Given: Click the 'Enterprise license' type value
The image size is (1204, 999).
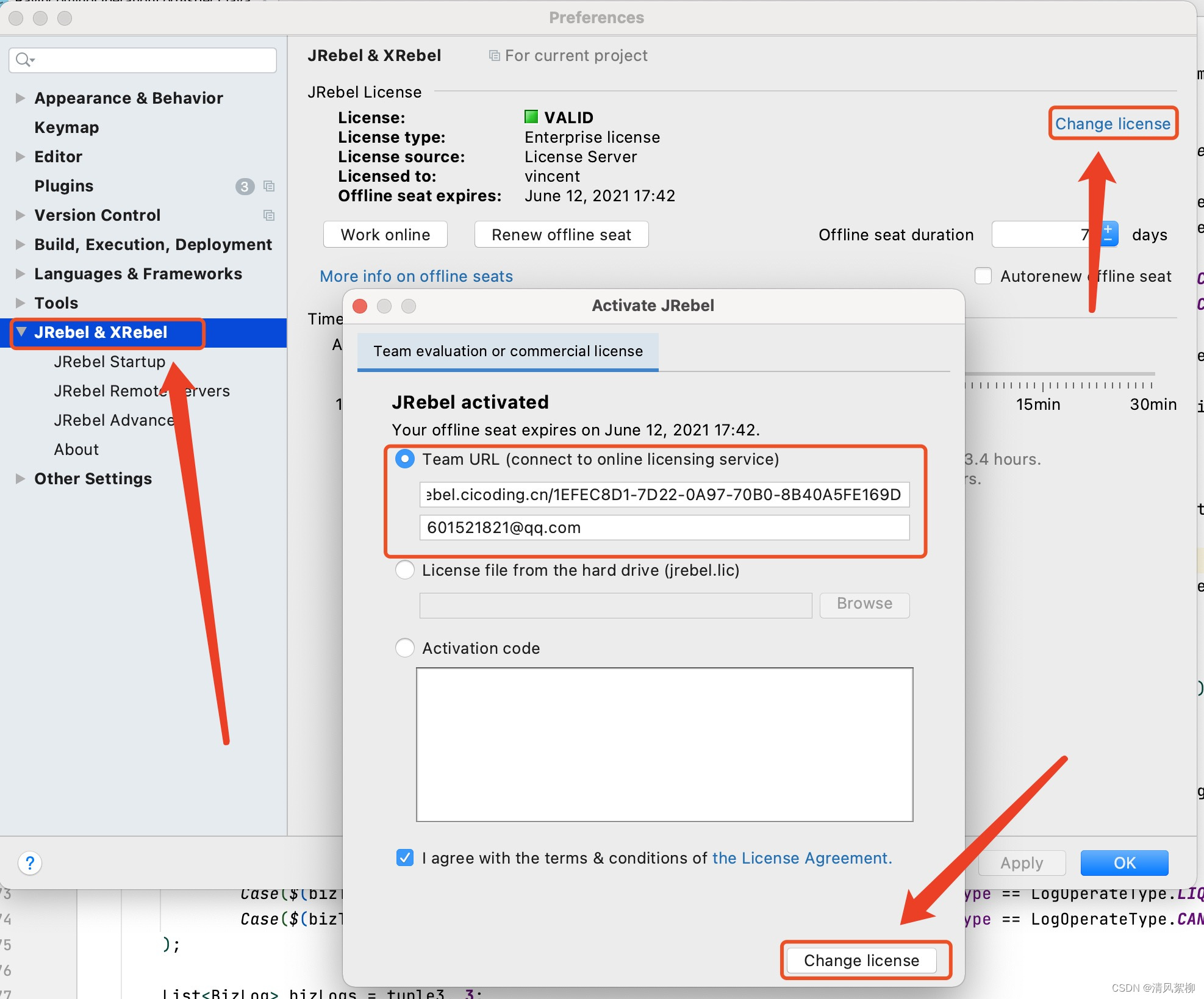Looking at the screenshot, I should [592, 137].
